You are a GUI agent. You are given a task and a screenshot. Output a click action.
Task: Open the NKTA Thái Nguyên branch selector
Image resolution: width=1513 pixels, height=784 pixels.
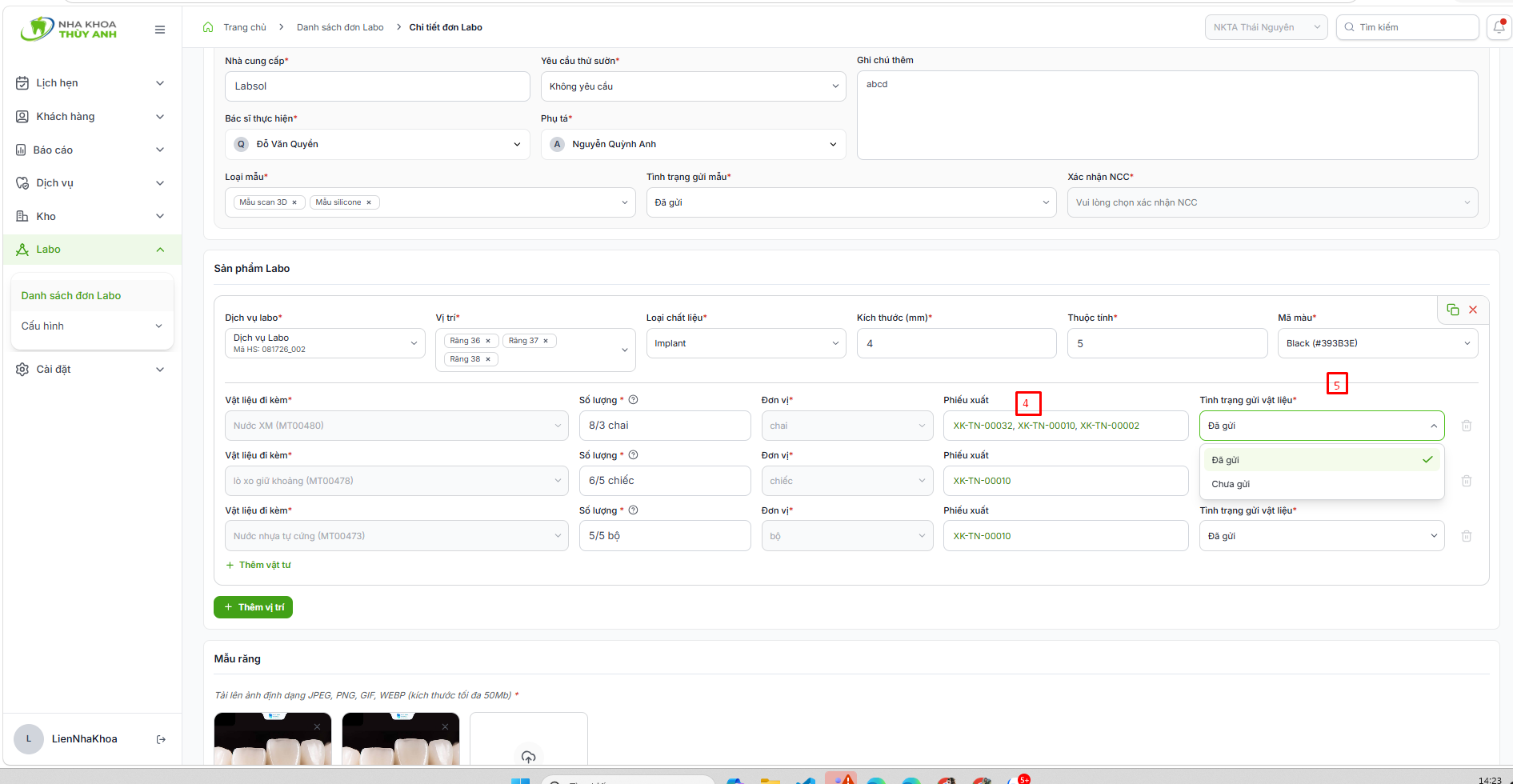tap(1266, 27)
